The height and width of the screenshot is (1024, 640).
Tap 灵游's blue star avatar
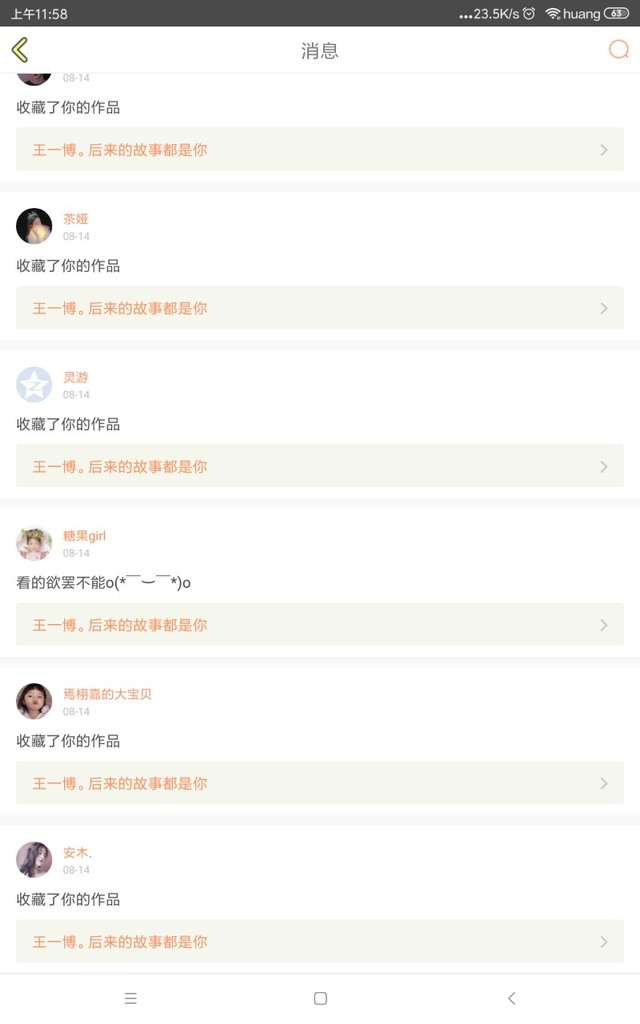point(34,385)
